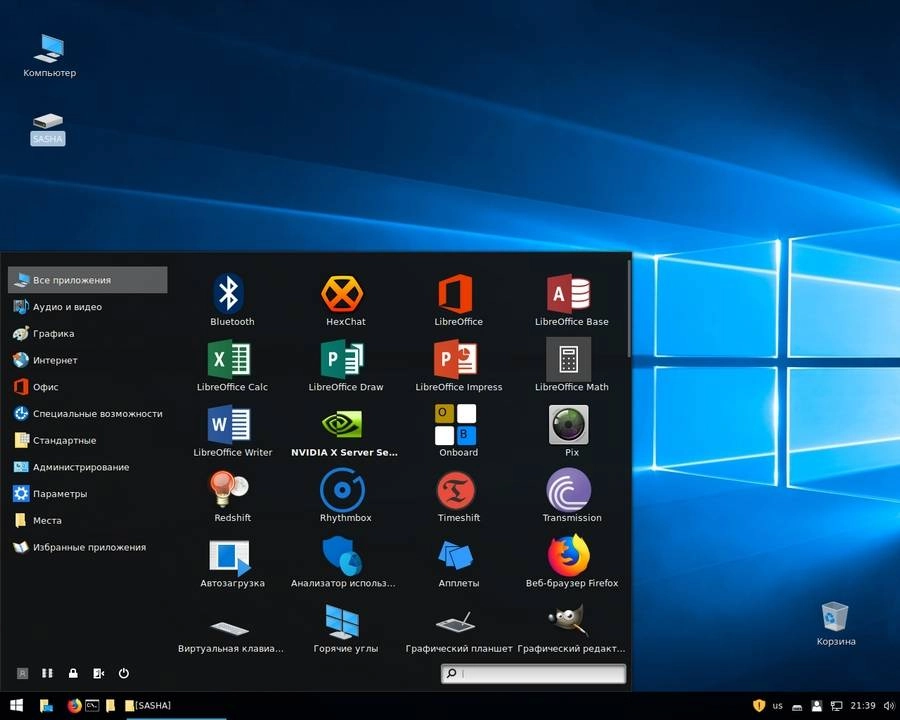Select the Аудио и видео category
The image size is (900, 720).
[x=88, y=307]
